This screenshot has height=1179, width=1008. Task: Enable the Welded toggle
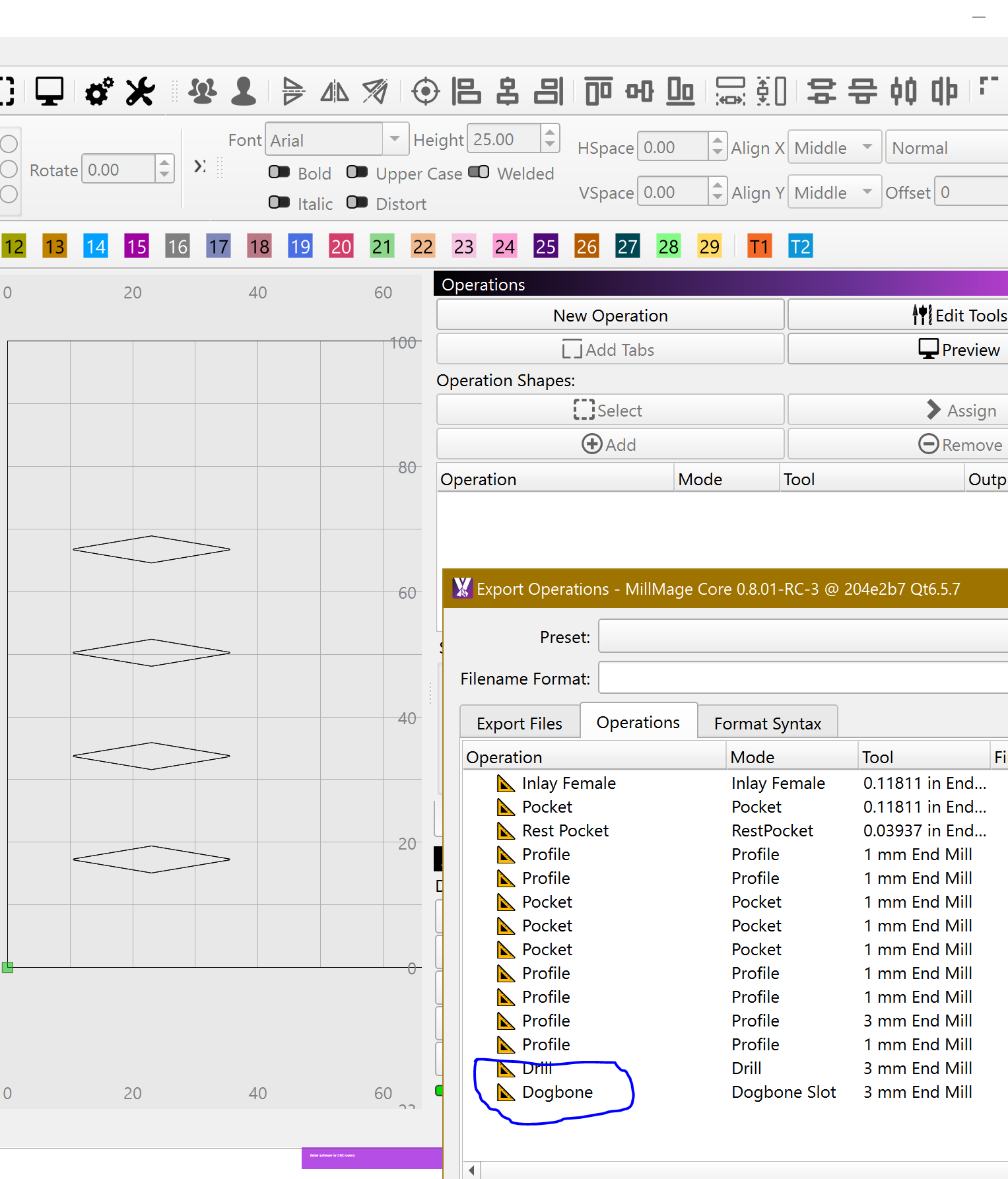click(x=479, y=172)
